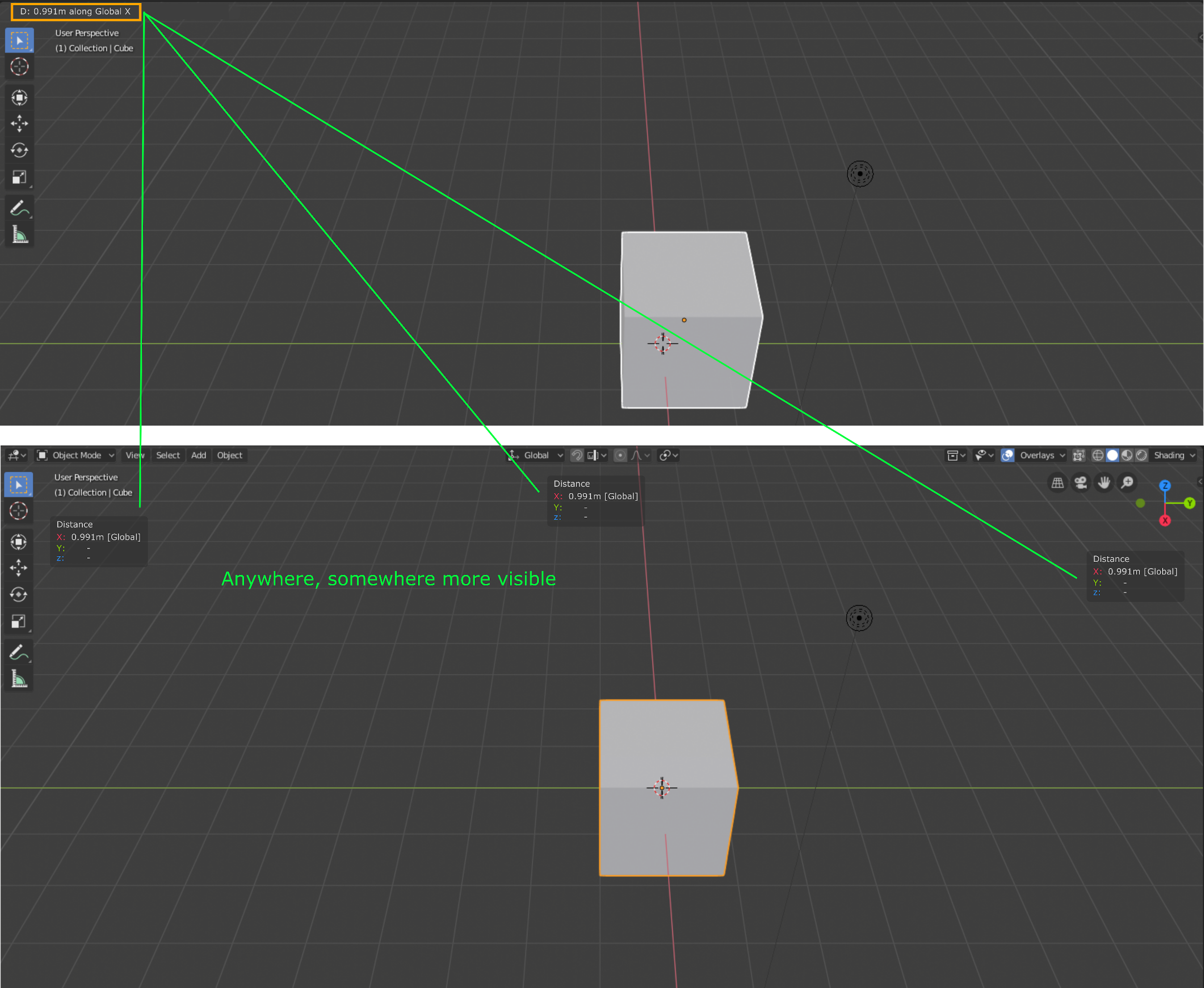Open the Select menu

tap(168, 455)
